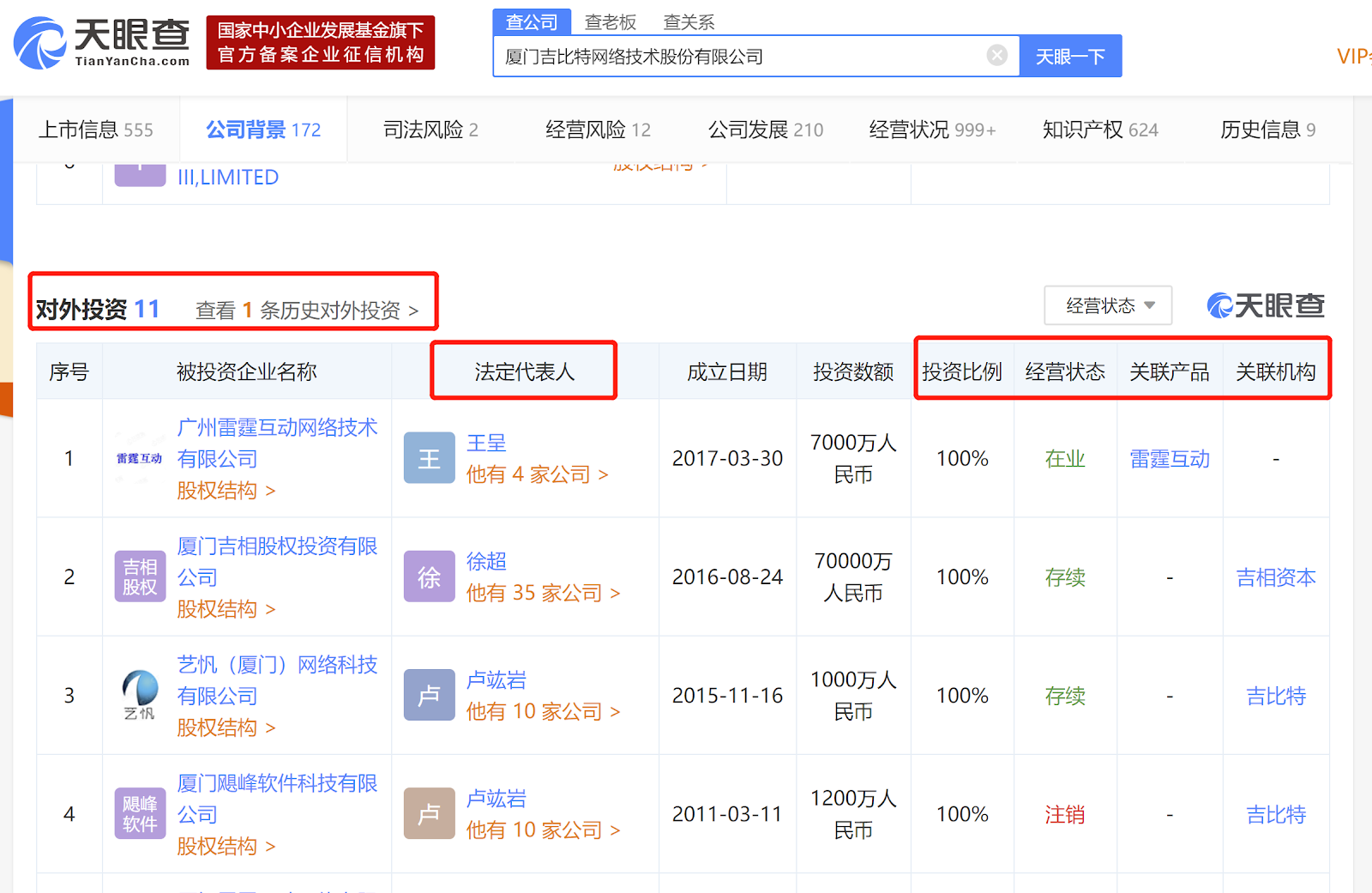This screenshot has width=1372, height=893.
Task: View 条历史对外投资 link
Action: (307, 310)
